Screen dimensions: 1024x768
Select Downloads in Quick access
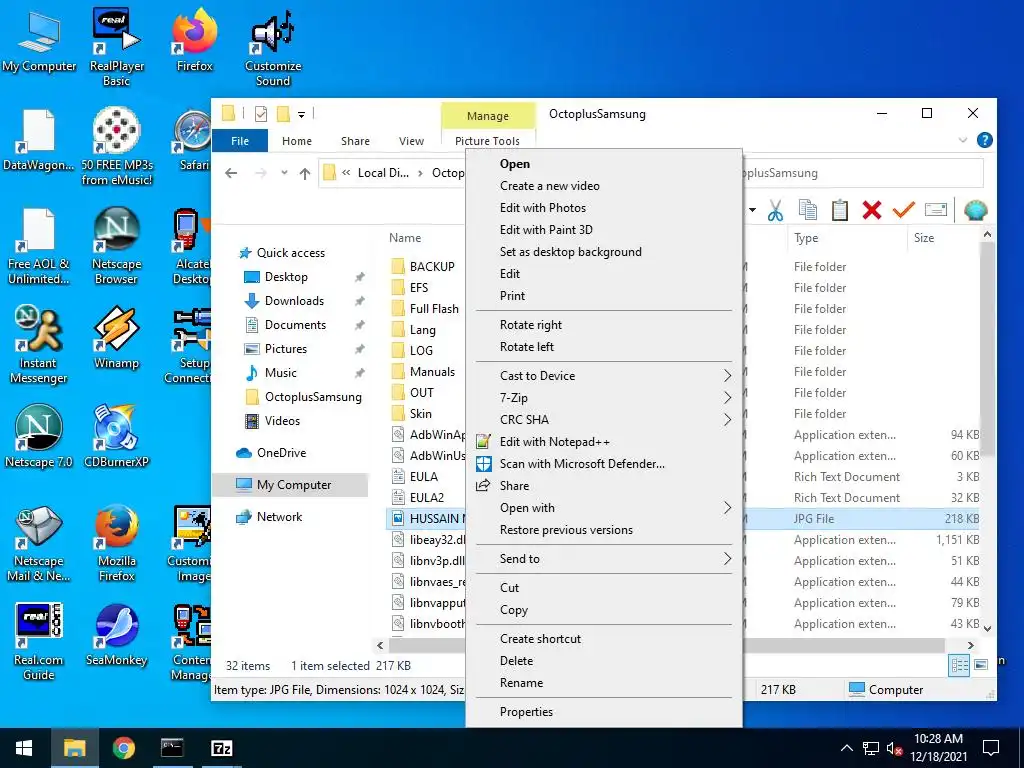point(294,301)
